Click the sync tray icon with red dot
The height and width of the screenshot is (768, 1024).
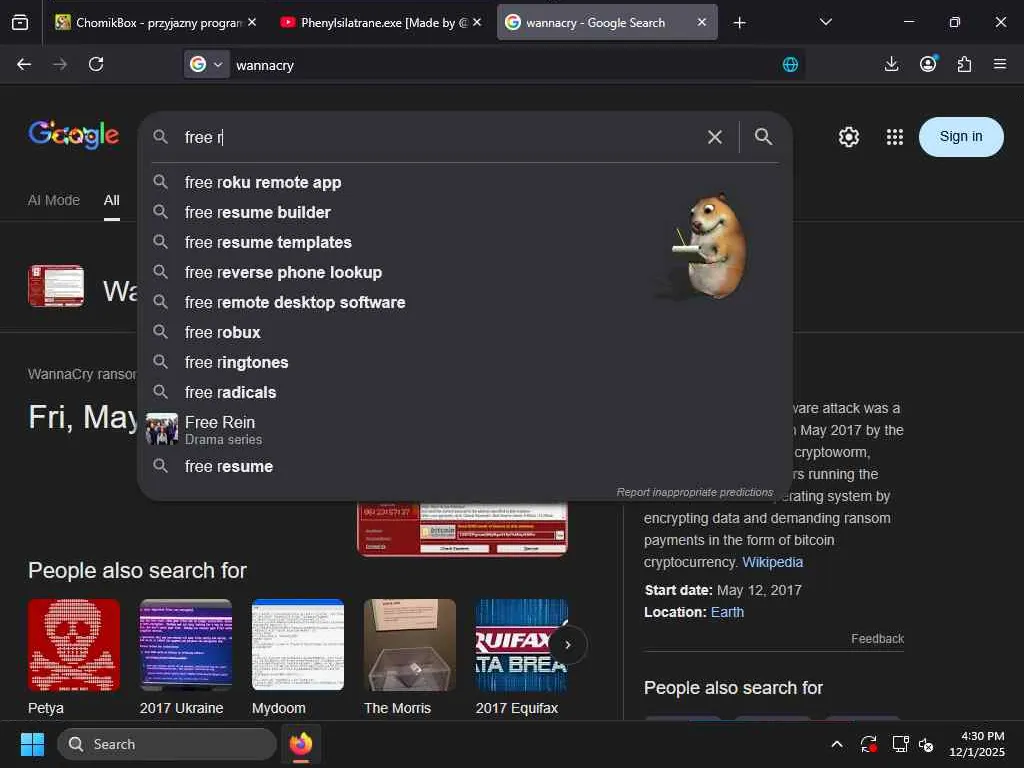[x=869, y=744]
